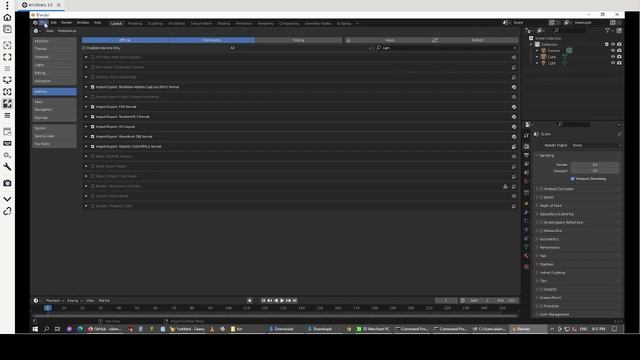Viewport: 640px width, 360px height.
Task: Select the Keymap preferences section
Action: (x=54, y=118)
